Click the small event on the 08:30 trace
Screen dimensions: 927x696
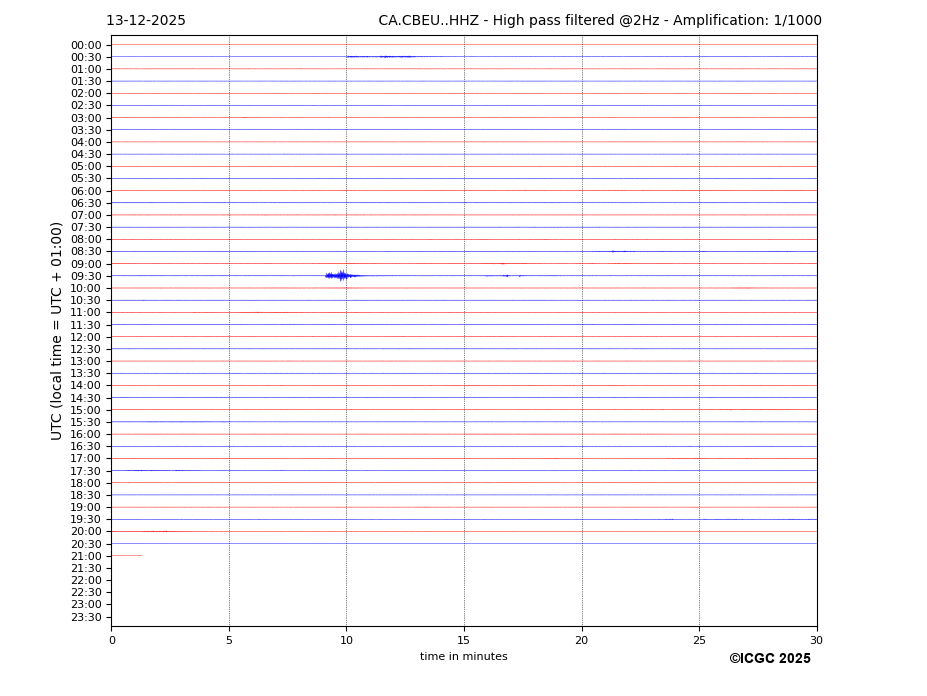point(620,251)
